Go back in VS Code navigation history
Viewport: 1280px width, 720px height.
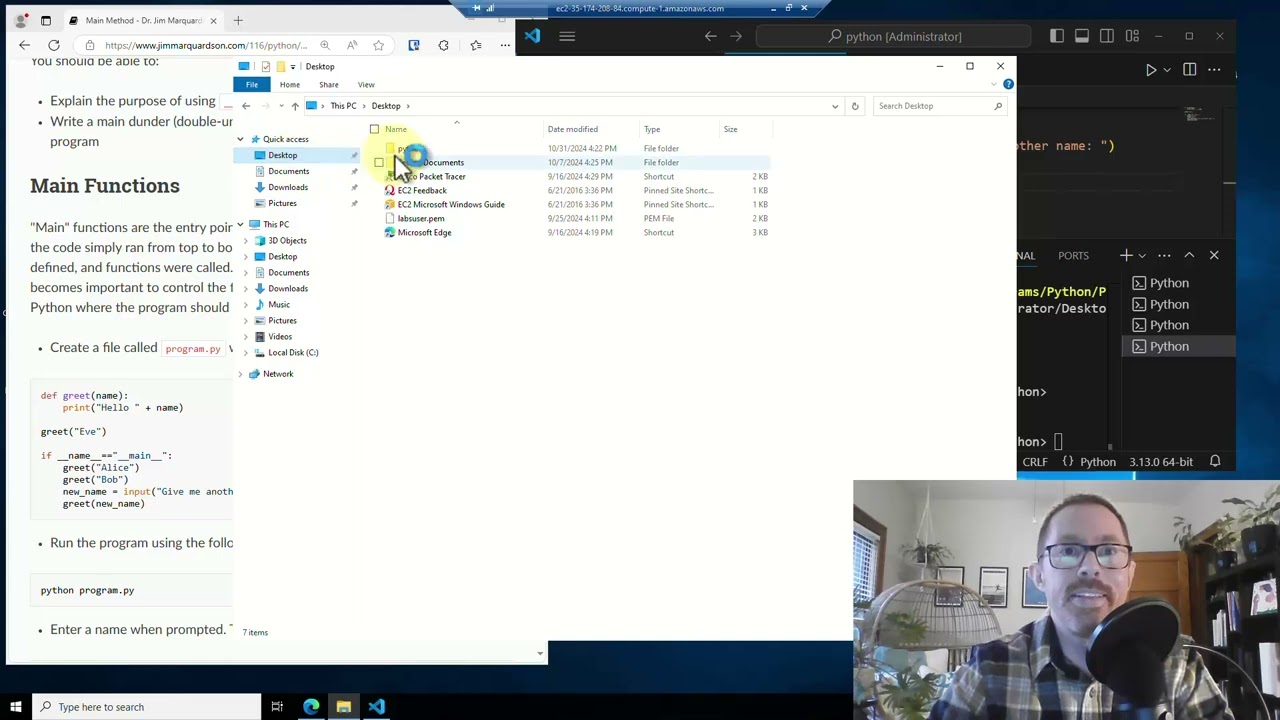coord(710,36)
